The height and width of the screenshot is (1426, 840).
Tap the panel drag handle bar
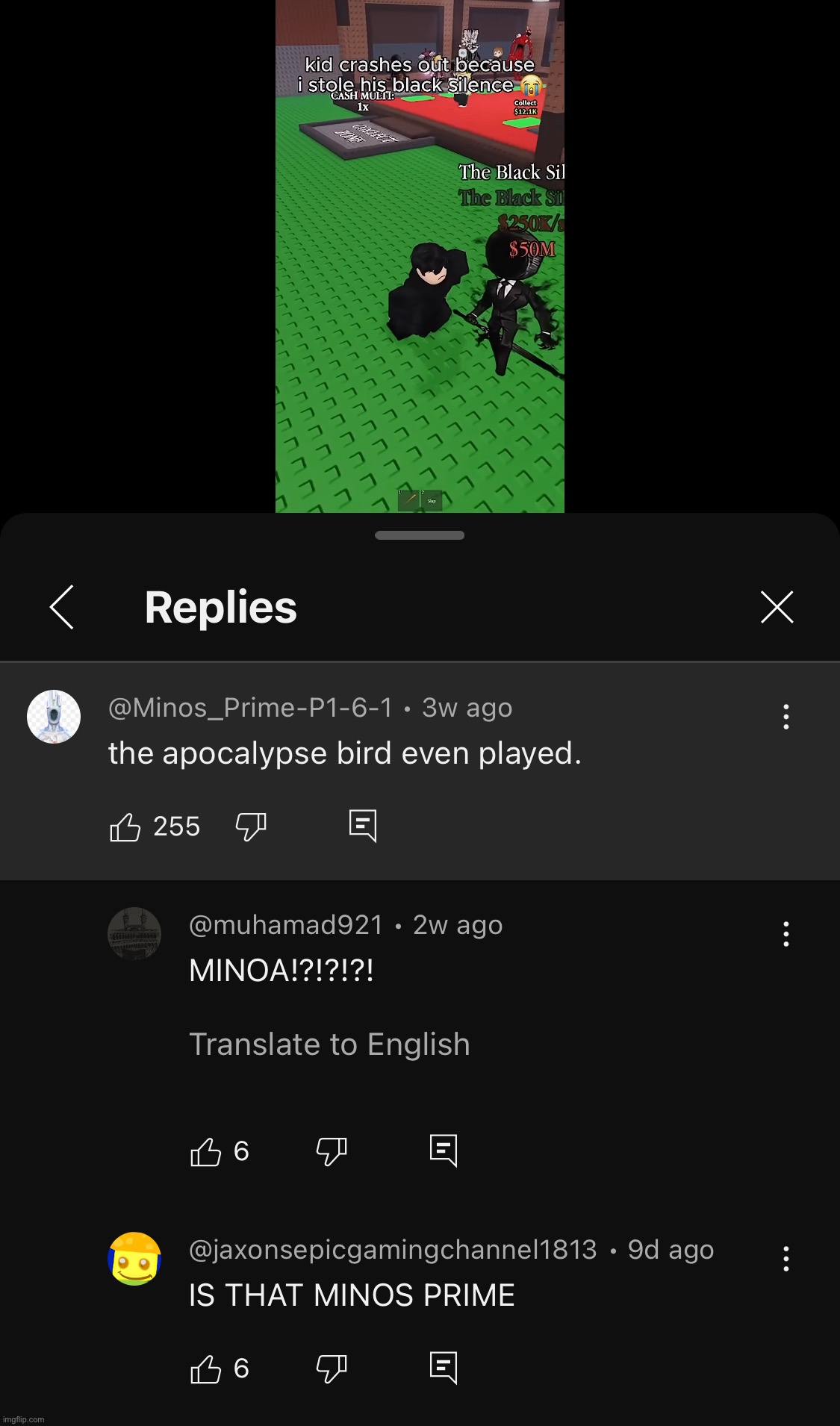[420, 535]
